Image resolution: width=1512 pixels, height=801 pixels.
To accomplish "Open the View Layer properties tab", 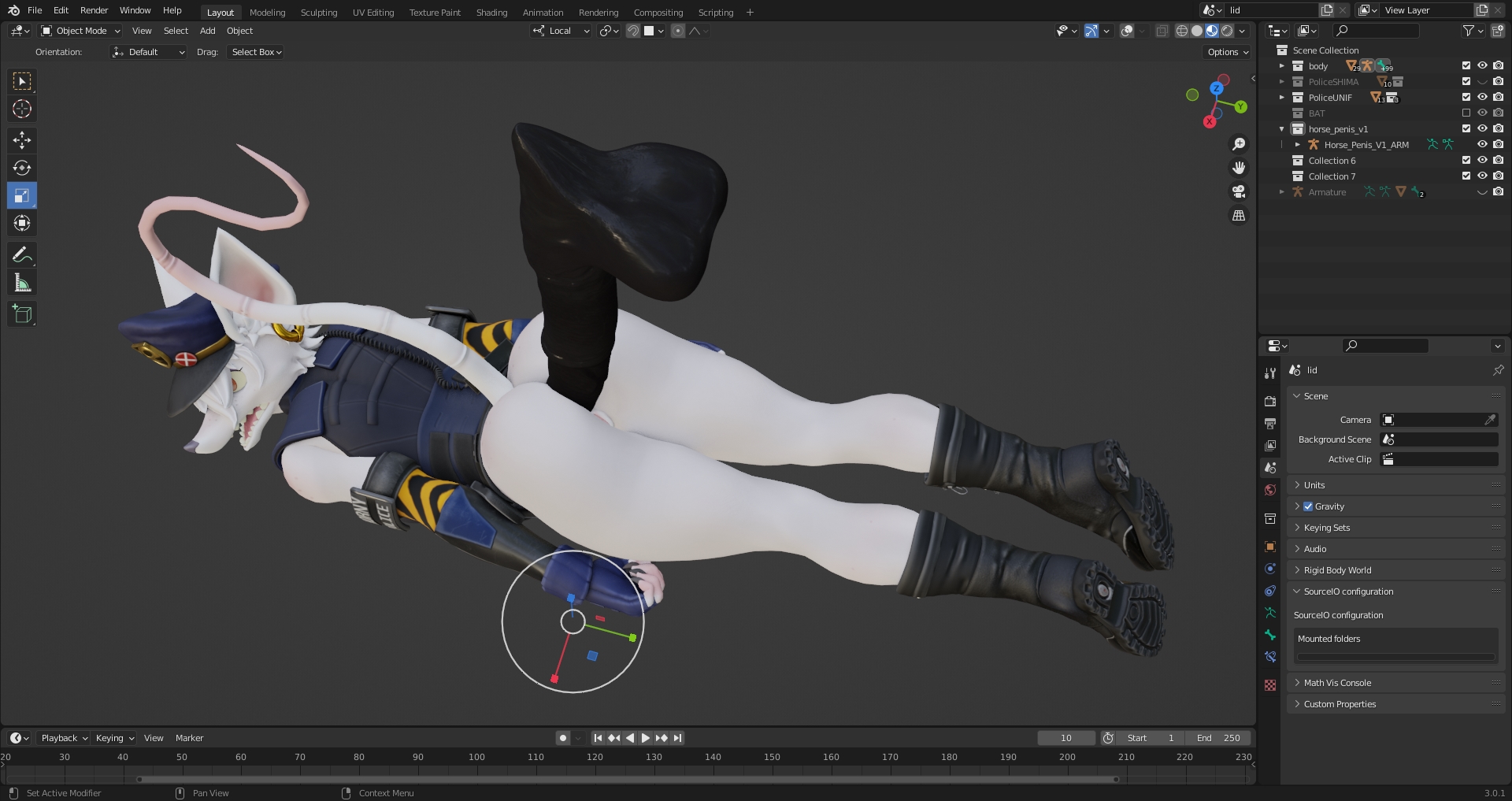I will click(x=1269, y=446).
